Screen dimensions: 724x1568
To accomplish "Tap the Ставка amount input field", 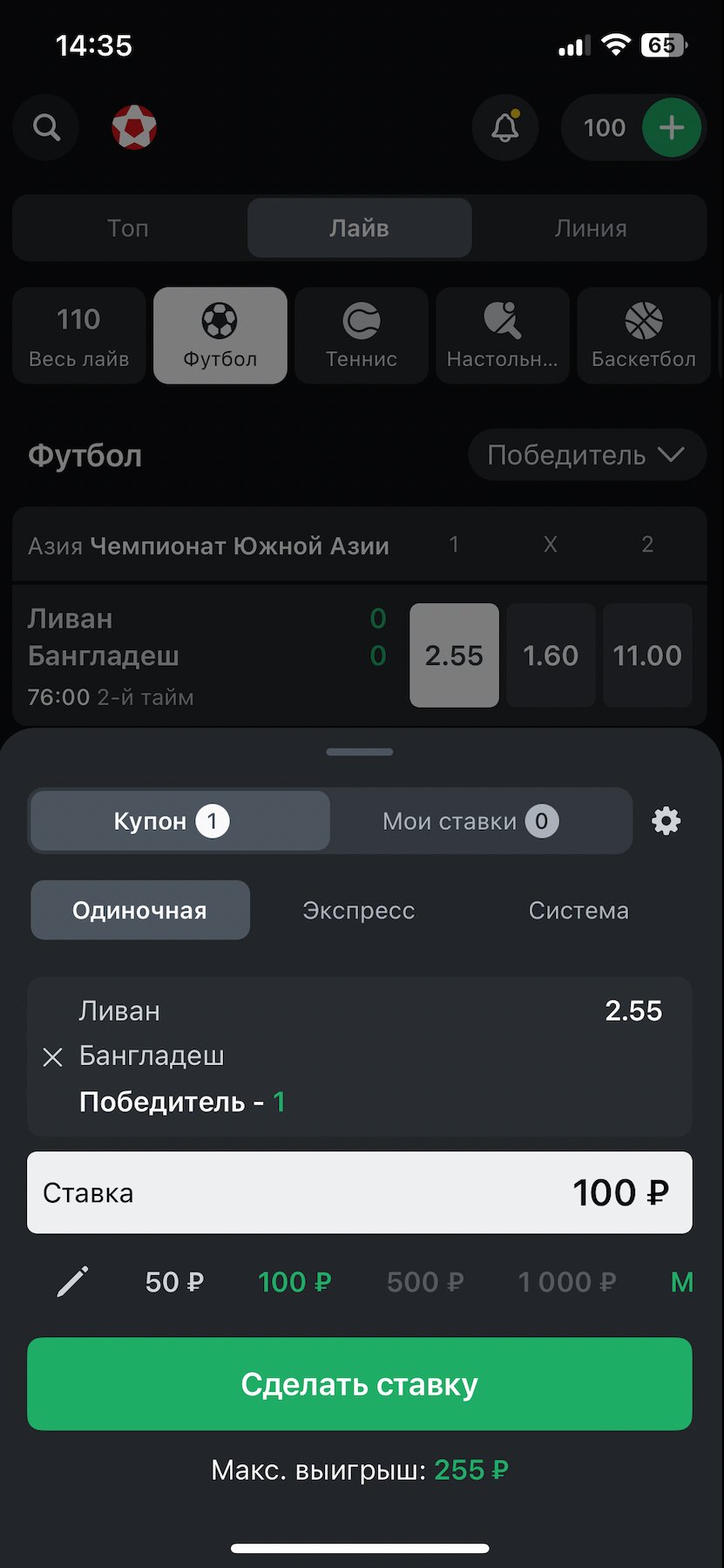I will (x=359, y=1192).
